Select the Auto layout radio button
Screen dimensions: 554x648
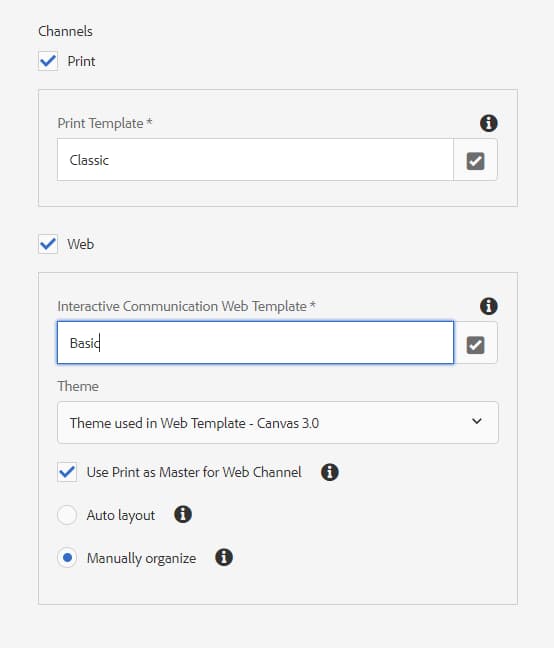[x=67, y=515]
